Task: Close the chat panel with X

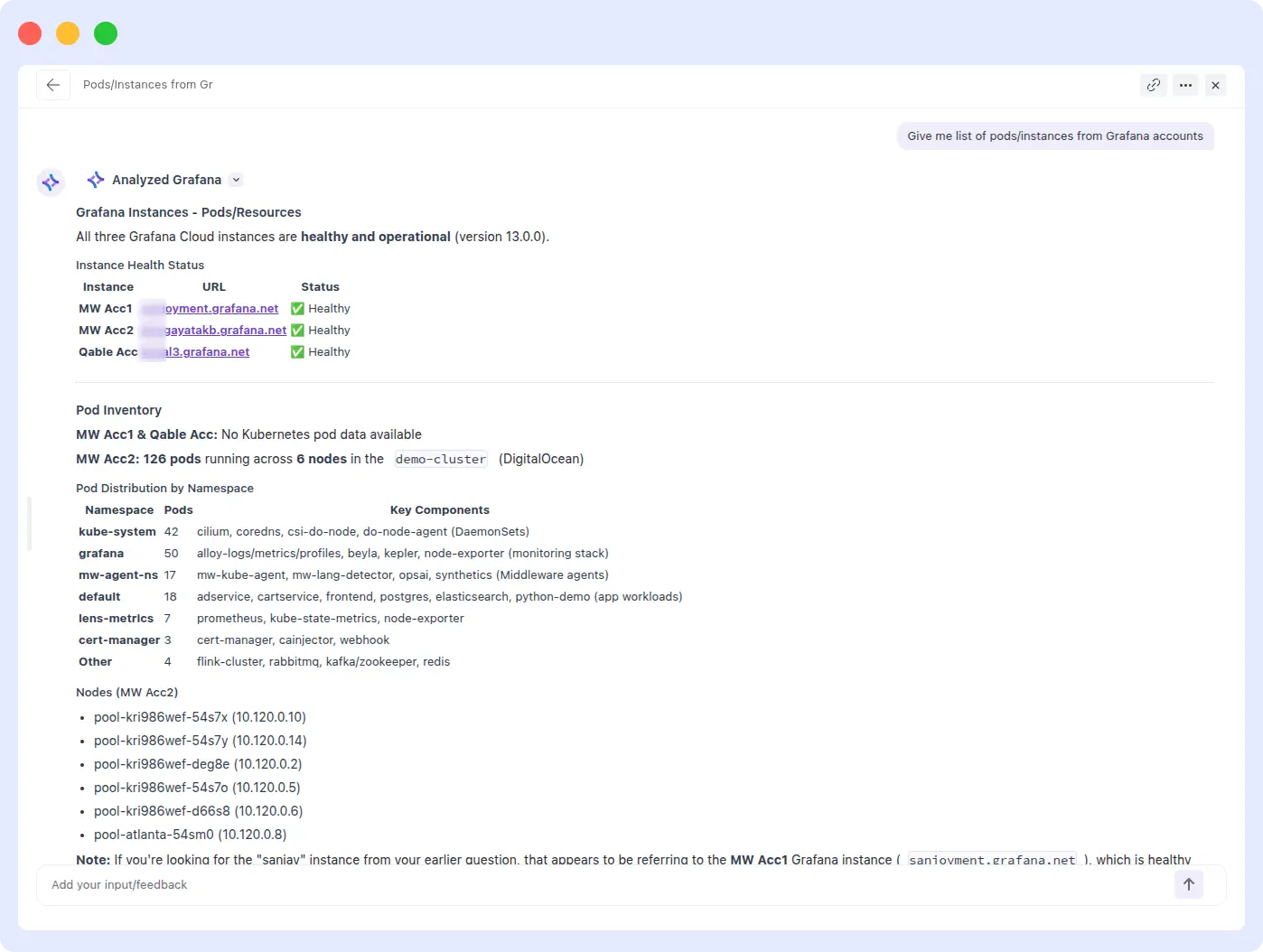Action: tap(1216, 85)
